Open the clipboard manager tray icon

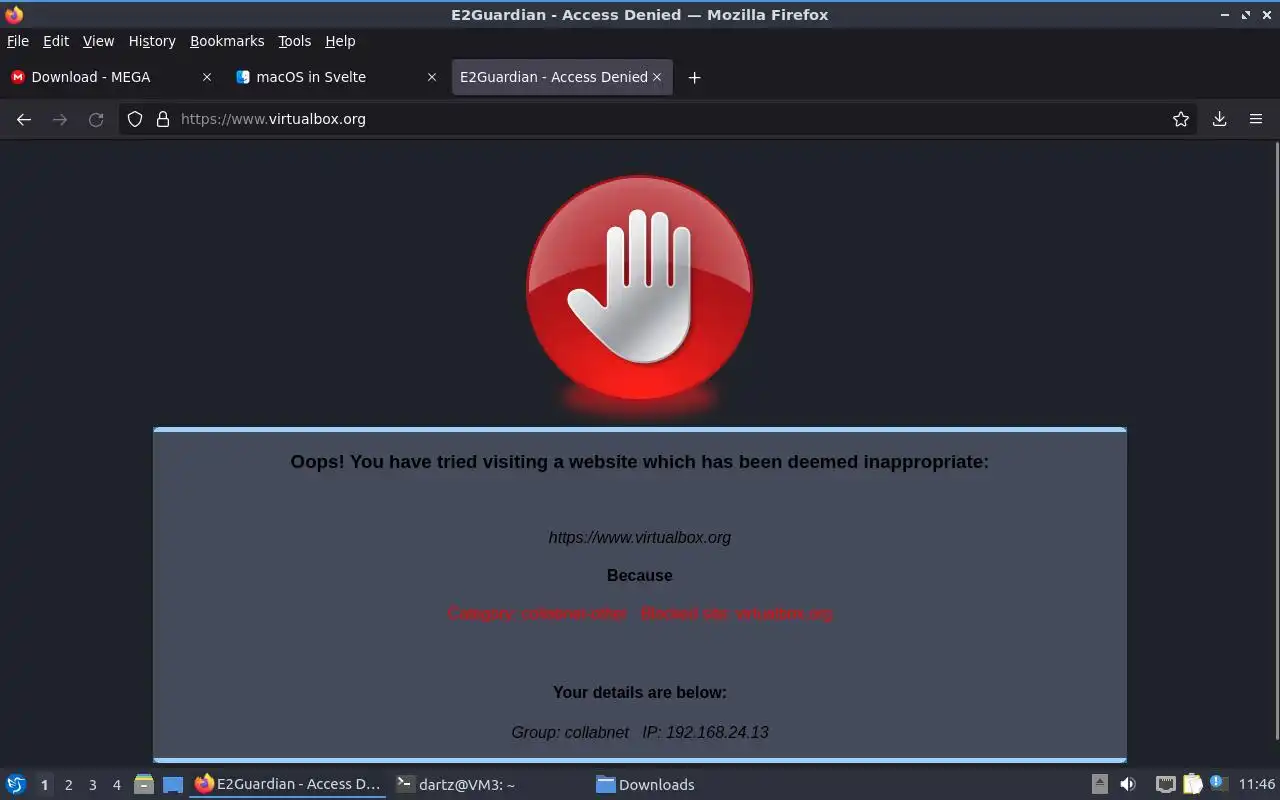1192,784
